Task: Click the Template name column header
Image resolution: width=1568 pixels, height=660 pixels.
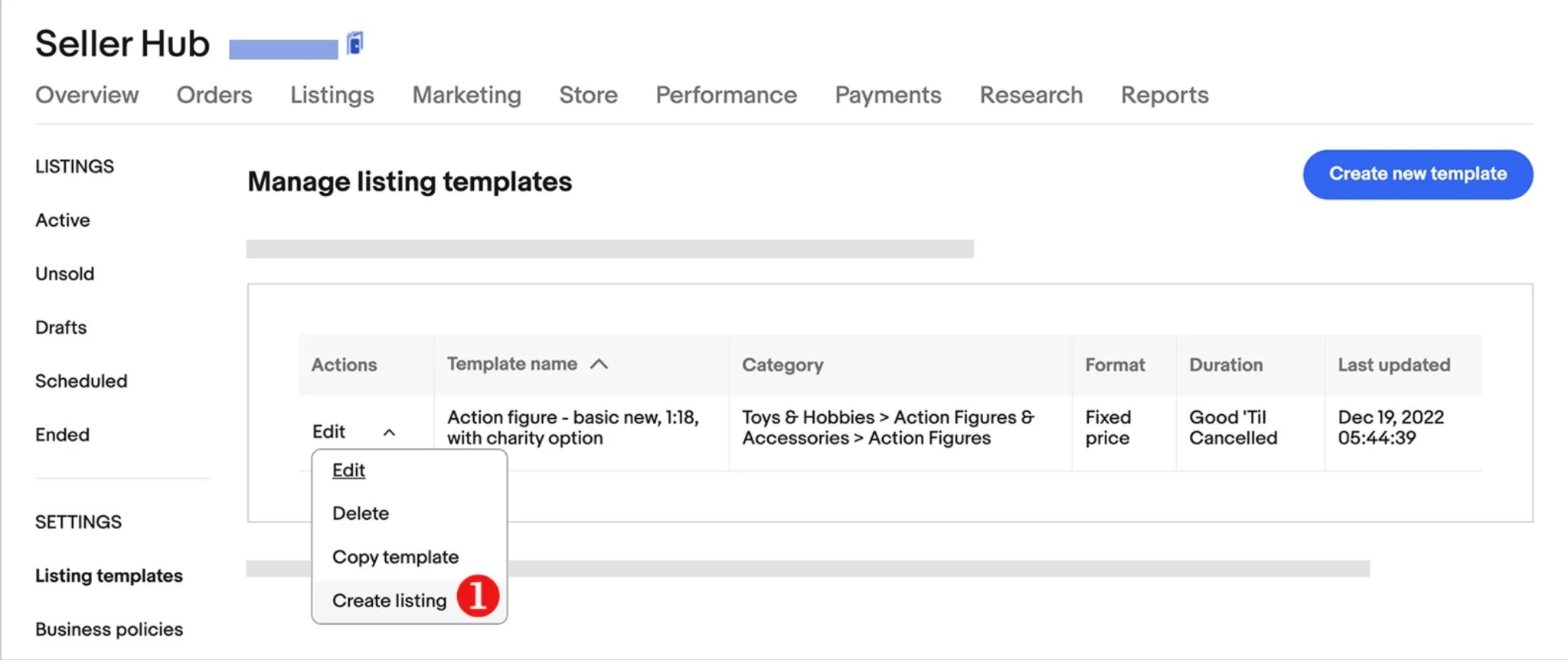Action: tap(512, 364)
